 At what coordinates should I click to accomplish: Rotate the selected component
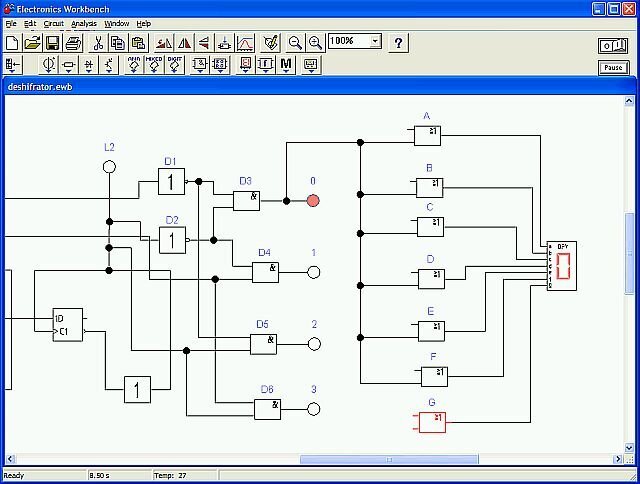(164, 42)
